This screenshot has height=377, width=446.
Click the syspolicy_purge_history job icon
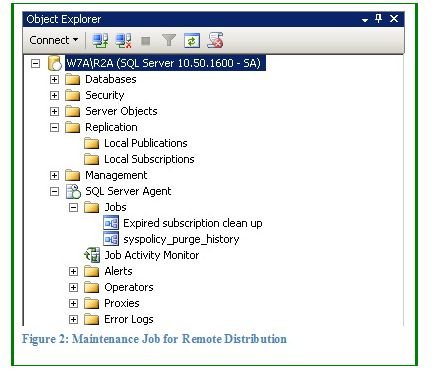111,239
